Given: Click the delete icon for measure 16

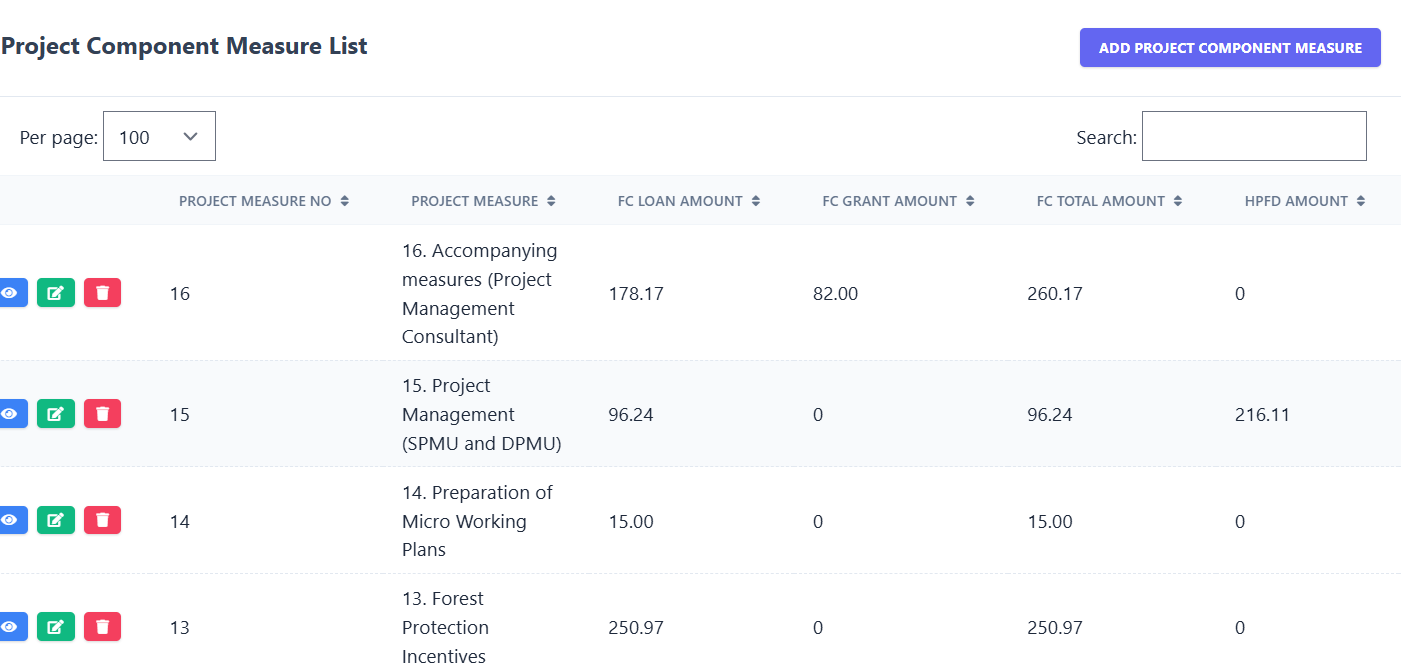Looking at the screenshot, I should click(102, 292).
